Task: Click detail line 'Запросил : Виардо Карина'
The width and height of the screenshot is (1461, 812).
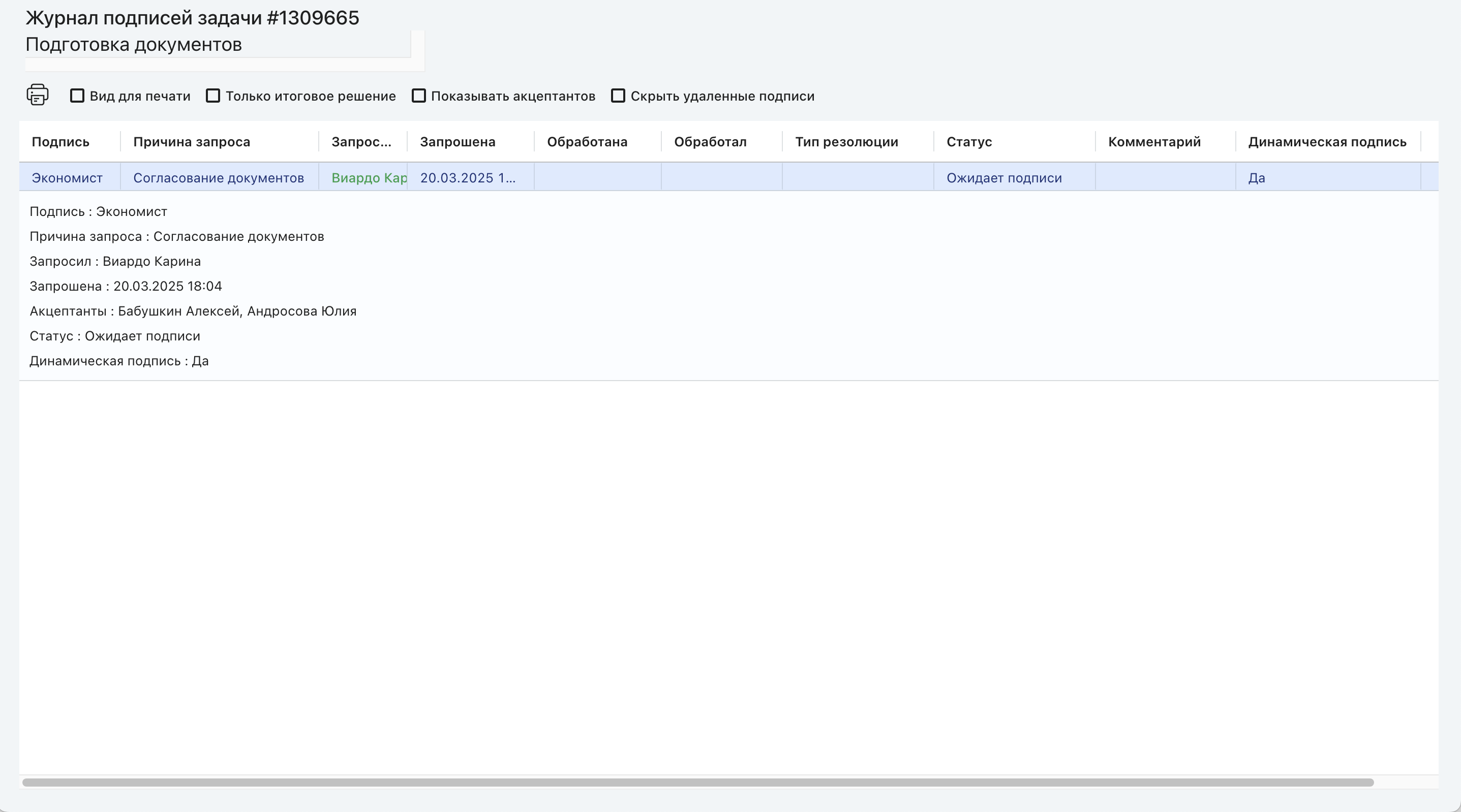Action: [115, 261]
